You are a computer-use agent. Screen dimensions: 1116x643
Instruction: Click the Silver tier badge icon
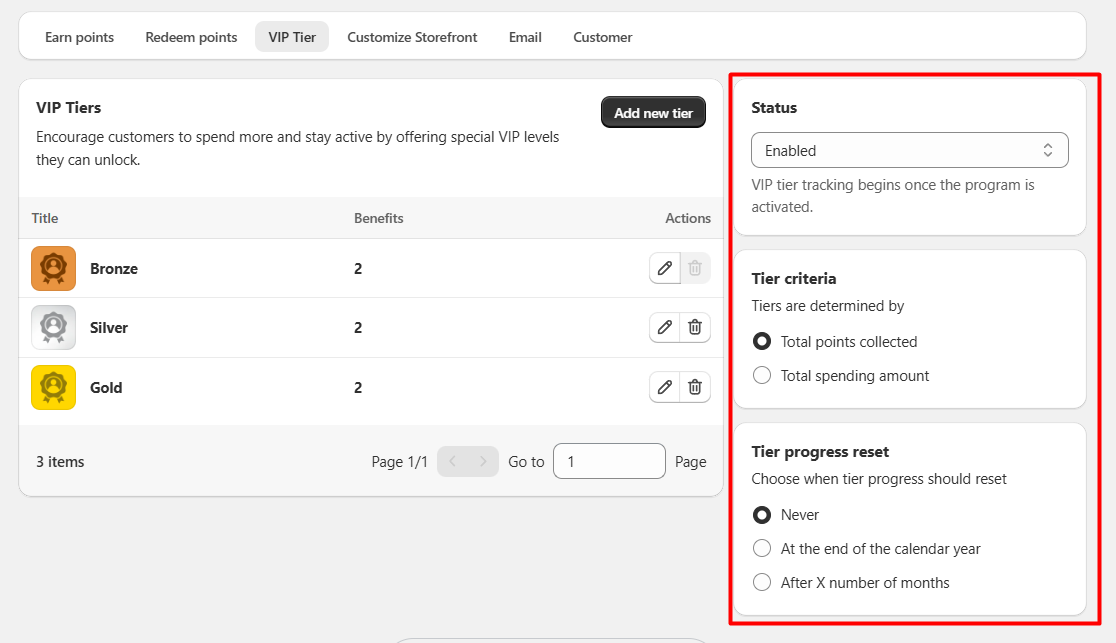tap(54, 327)
